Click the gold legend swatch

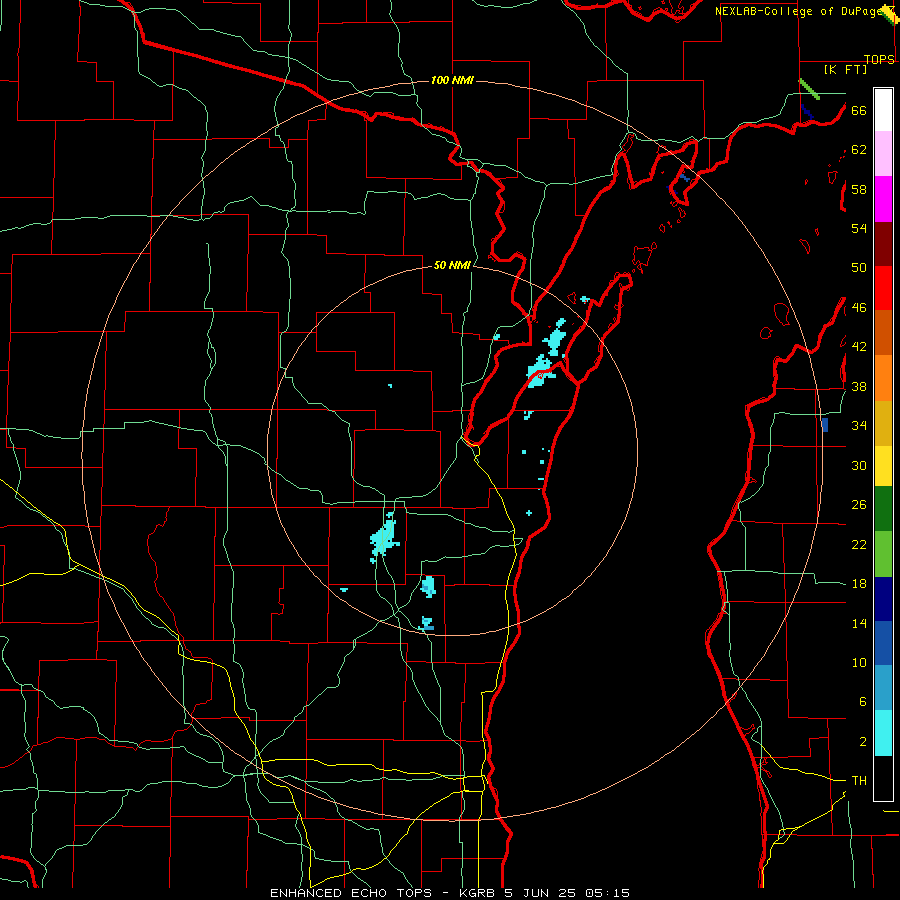(x=883, y=423)
